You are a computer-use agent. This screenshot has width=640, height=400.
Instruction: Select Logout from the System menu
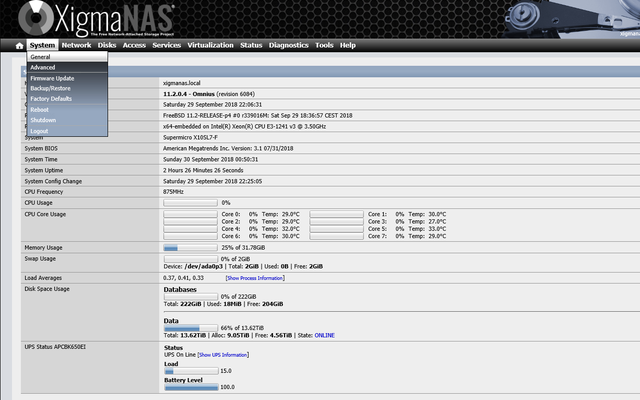(67, 131)
